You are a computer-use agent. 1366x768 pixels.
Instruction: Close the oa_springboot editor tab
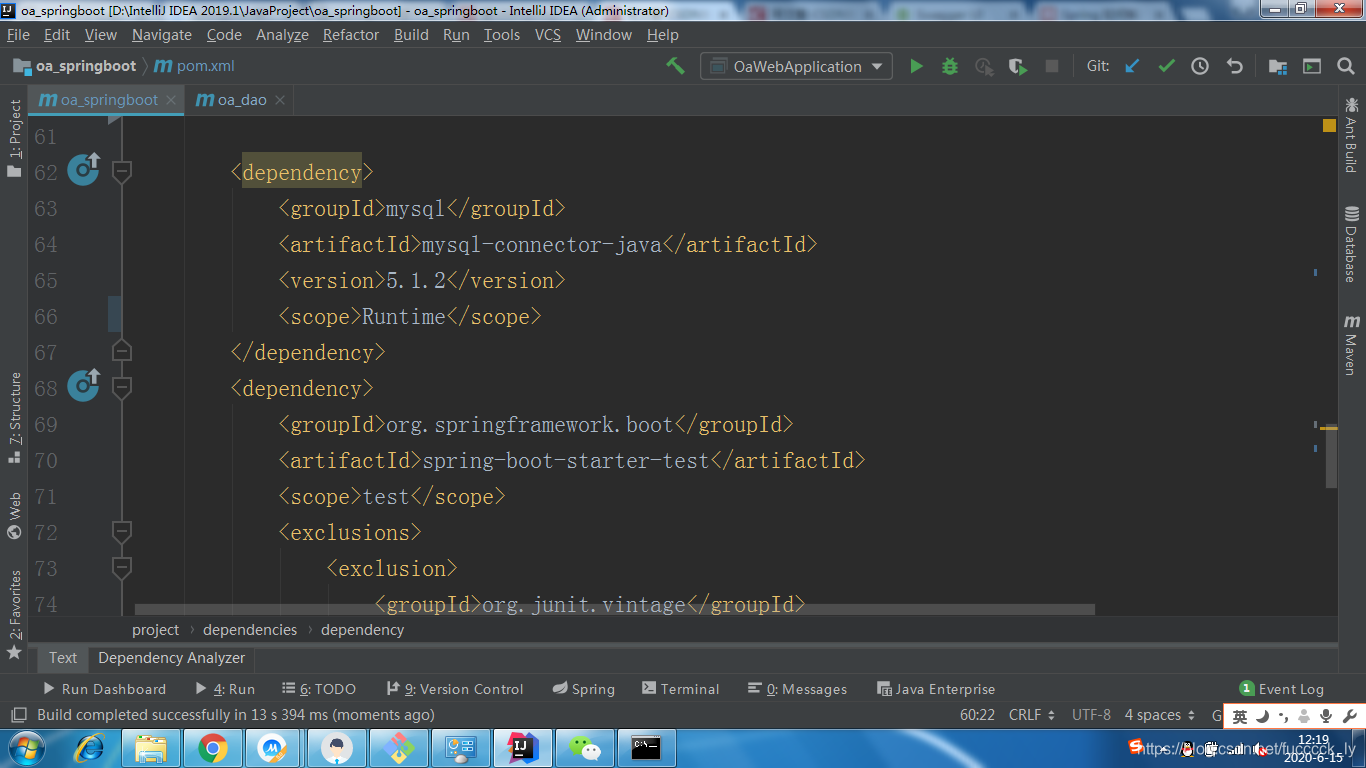click(x=171, y=100)
